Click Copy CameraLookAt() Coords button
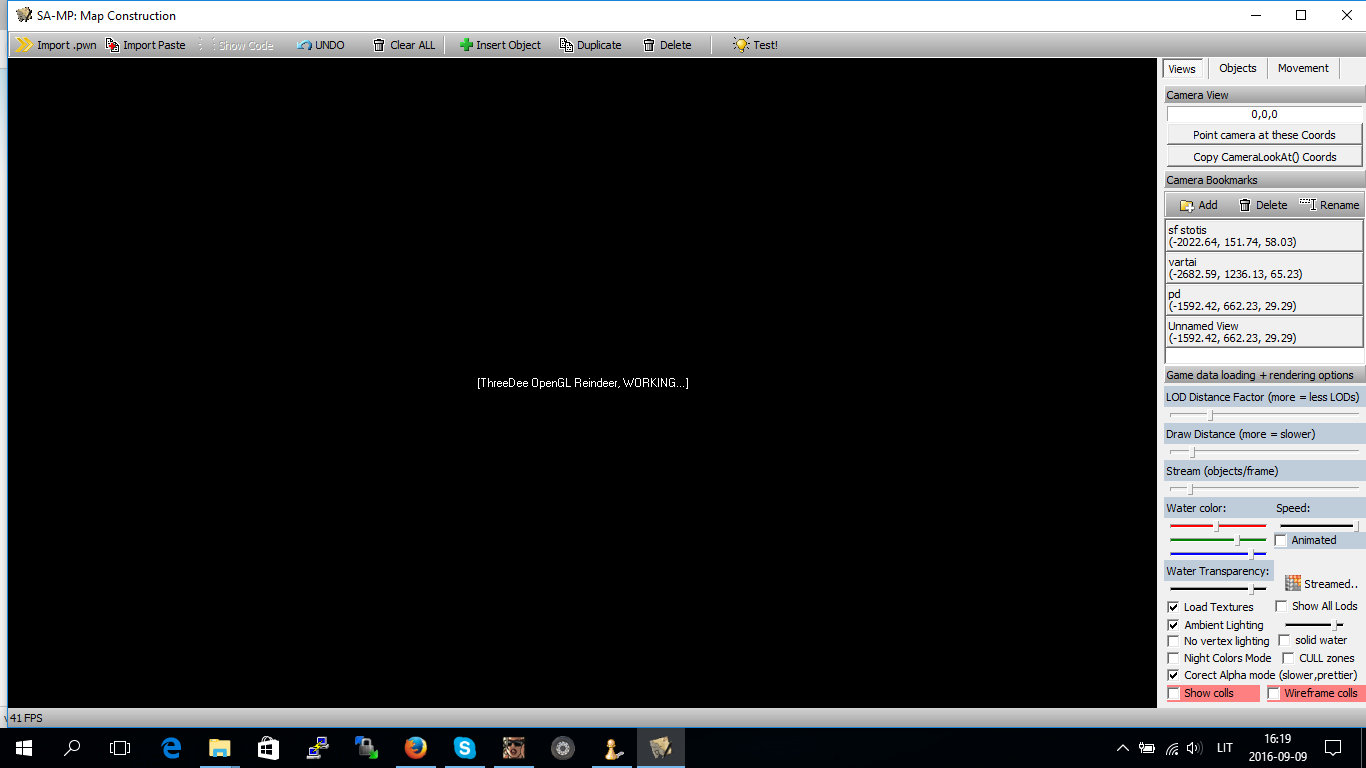Screen dimensions: 1366x768 (1264, 157)
